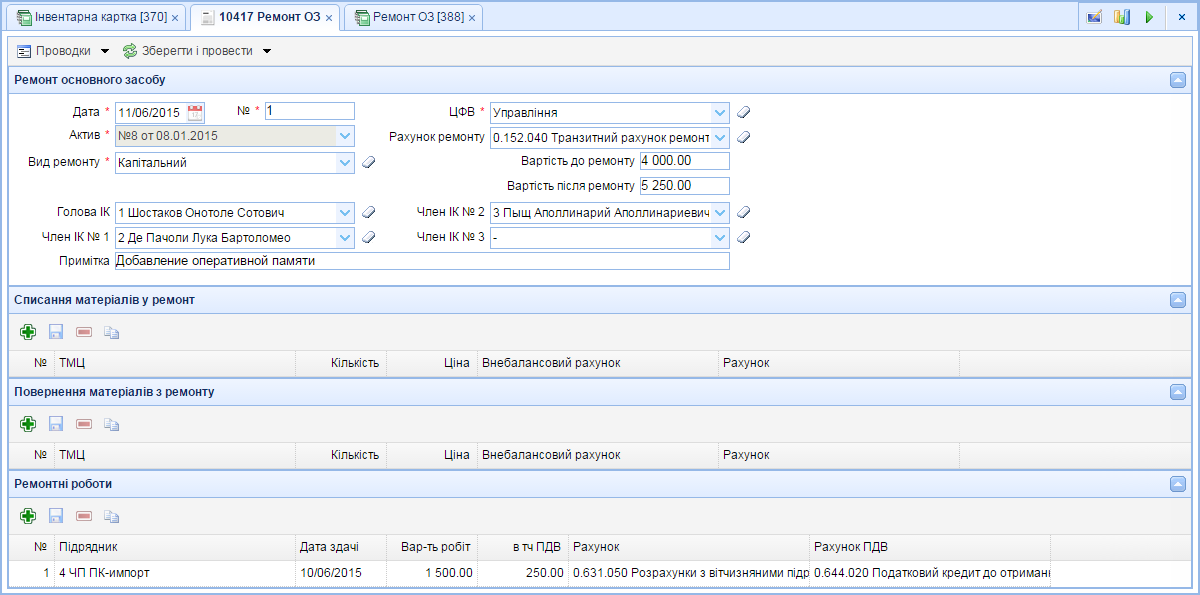Viewport: 1200px width, 595px height.
Task: Clear Член ІК № 1 with eraser icon
Action: pos(368,237)
